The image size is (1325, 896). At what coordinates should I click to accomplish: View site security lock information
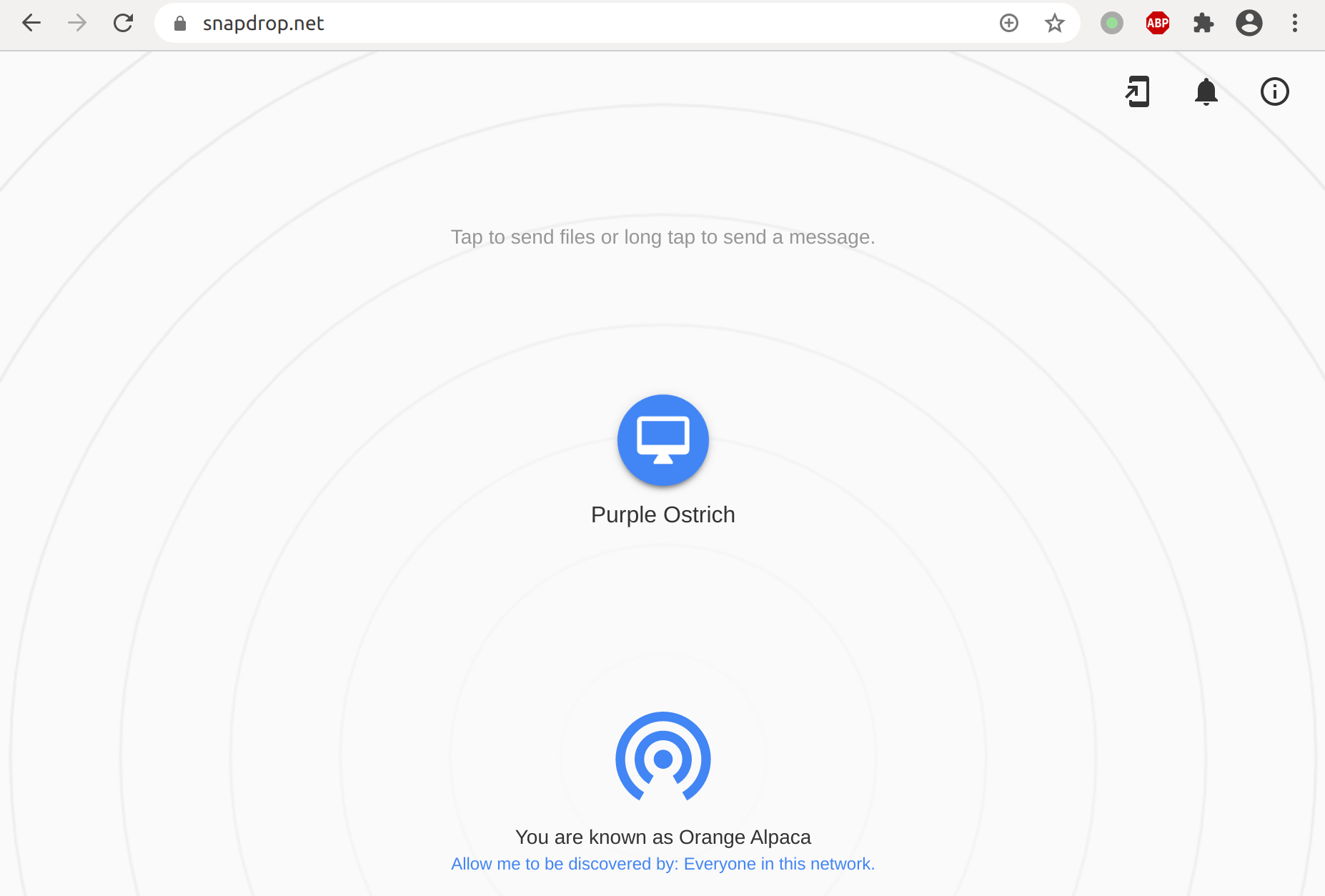pos(180,24)
